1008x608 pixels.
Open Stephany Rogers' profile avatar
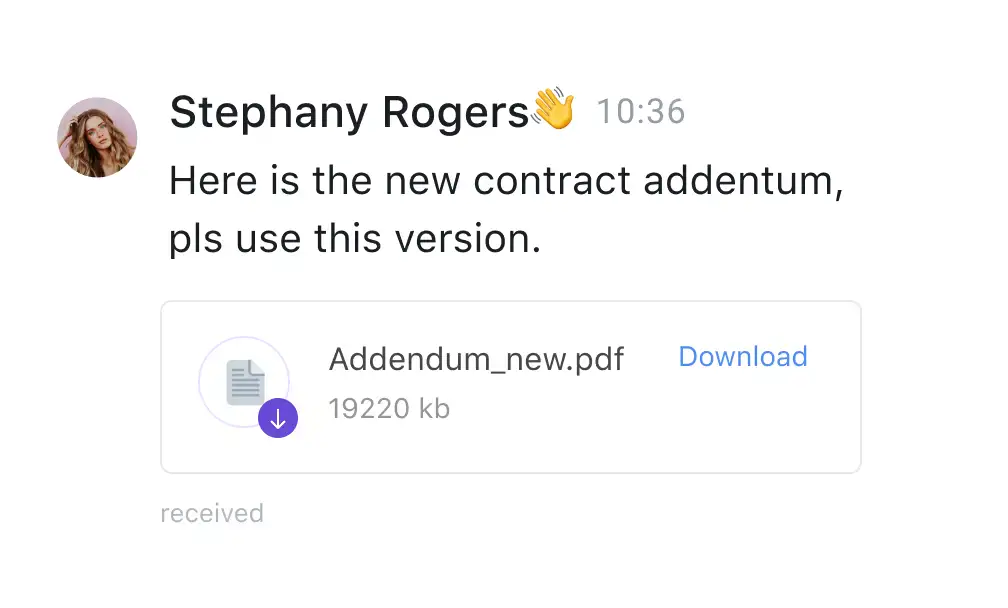tap(97, 137)
